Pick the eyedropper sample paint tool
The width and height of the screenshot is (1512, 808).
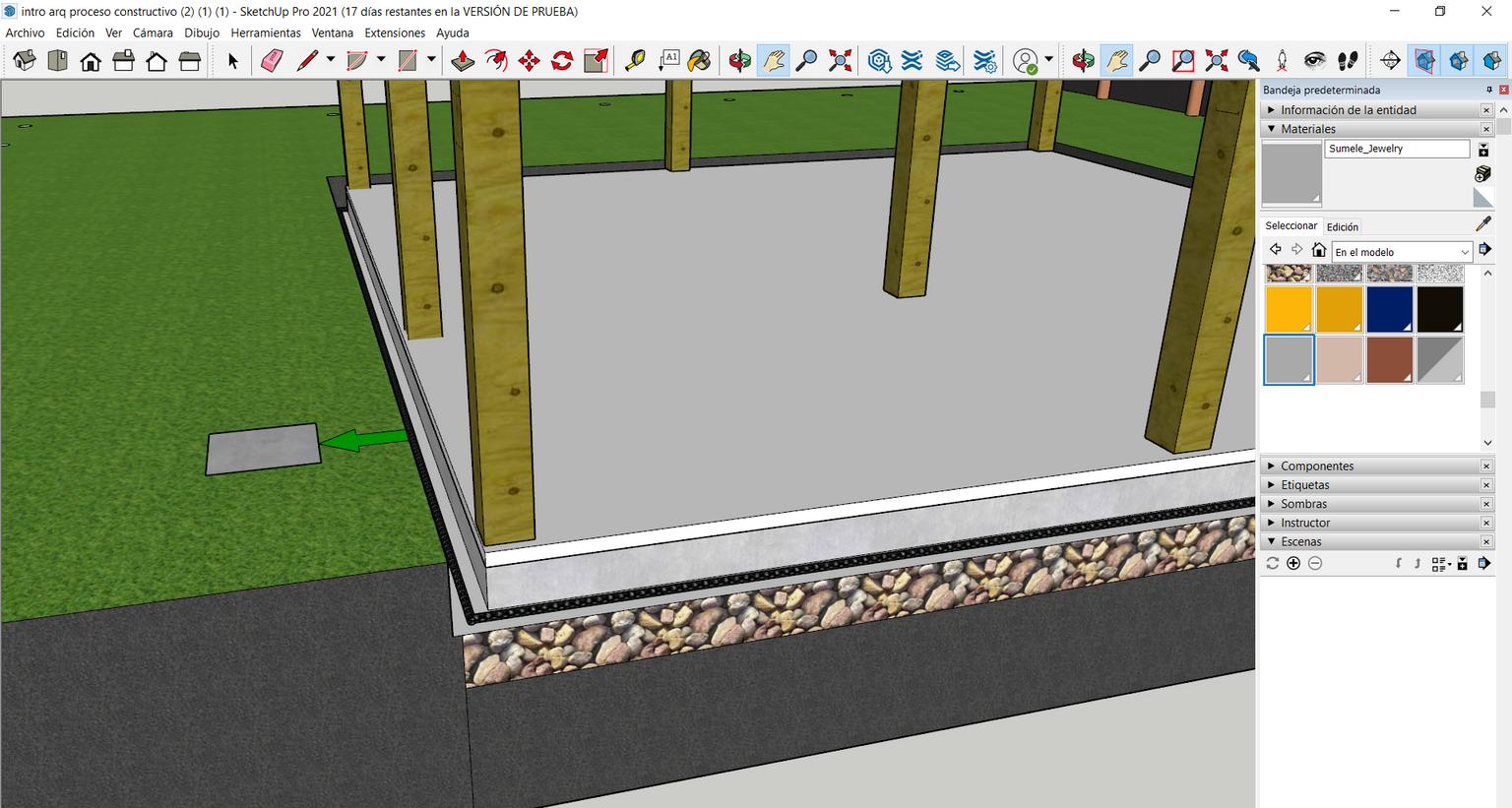tap(1483, 224)
